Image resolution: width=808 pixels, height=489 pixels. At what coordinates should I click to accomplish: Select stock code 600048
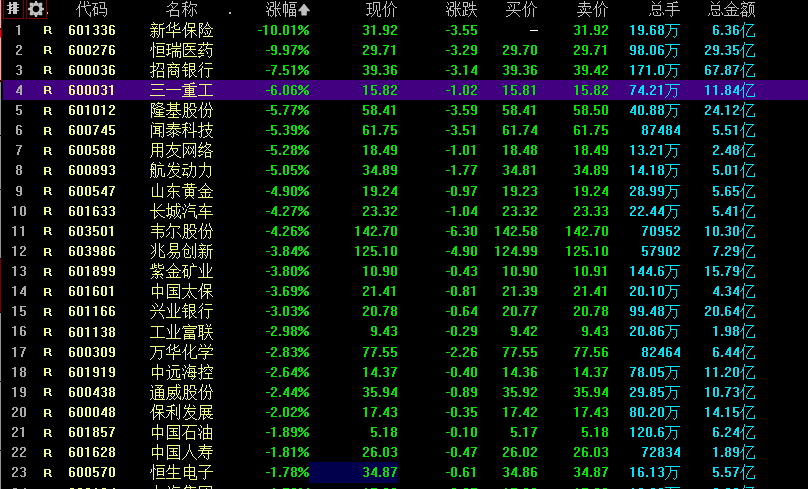92,413
